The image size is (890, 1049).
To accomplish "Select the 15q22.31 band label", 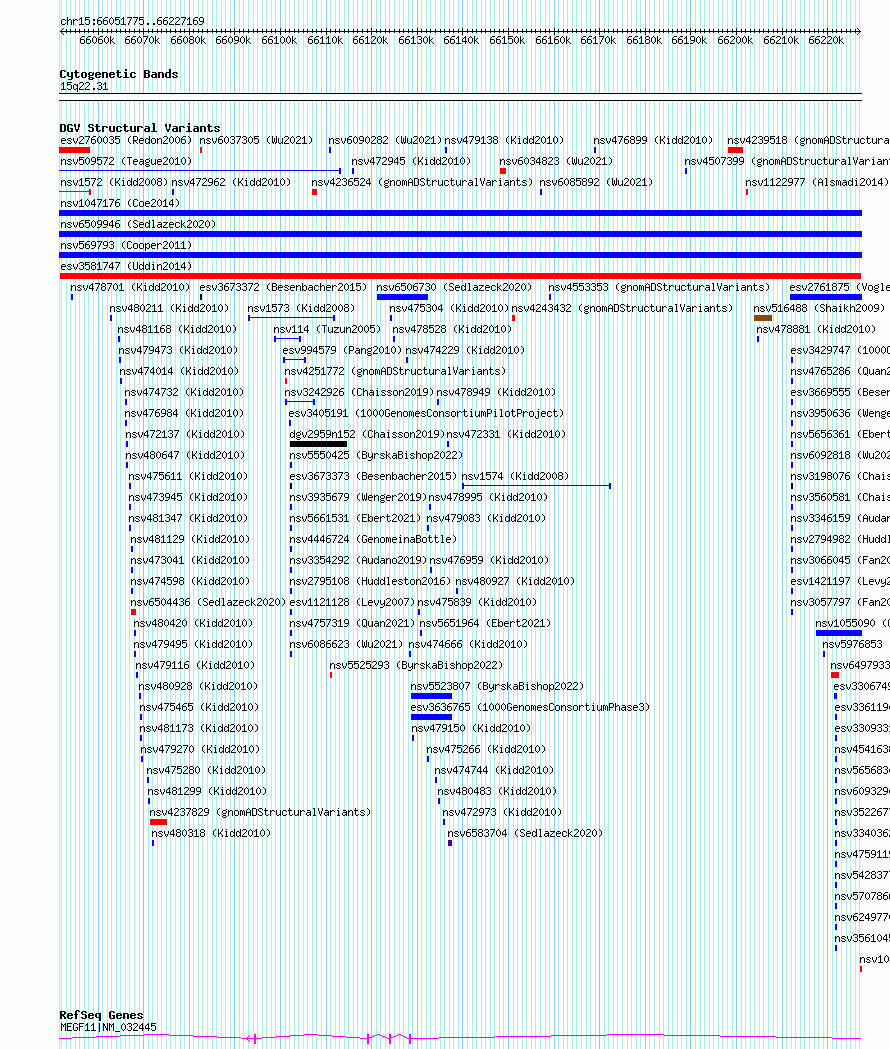I will [x=84, y=86].
